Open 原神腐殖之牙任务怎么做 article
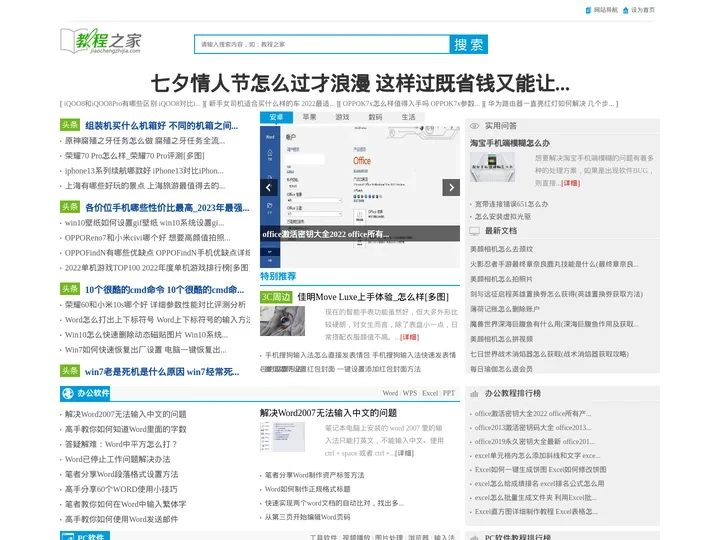 click(145, 141)
